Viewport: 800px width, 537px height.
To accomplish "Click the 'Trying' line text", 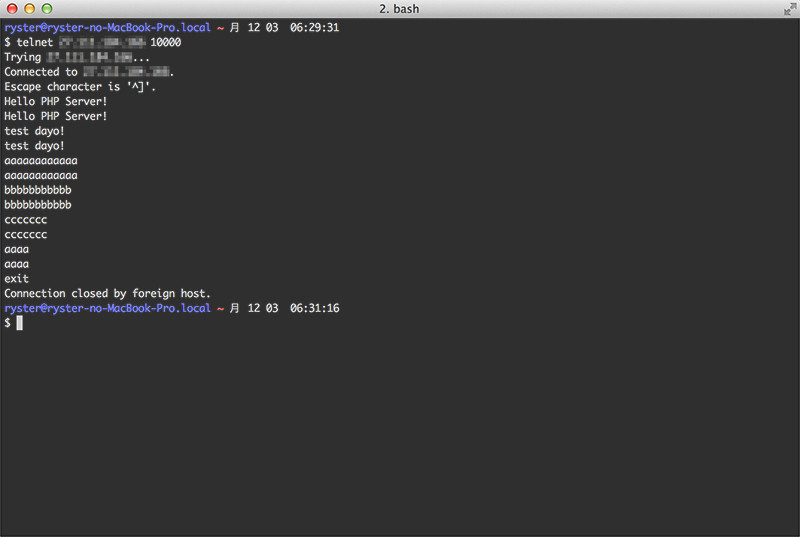I will point(77,57).
